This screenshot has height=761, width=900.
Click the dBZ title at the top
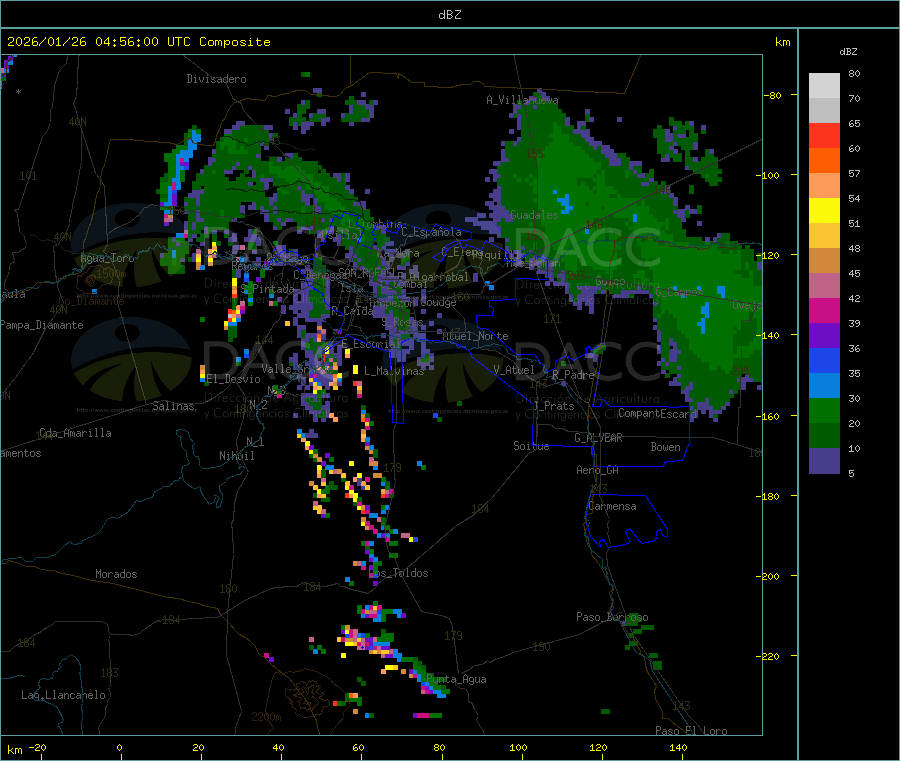[449, 15]
